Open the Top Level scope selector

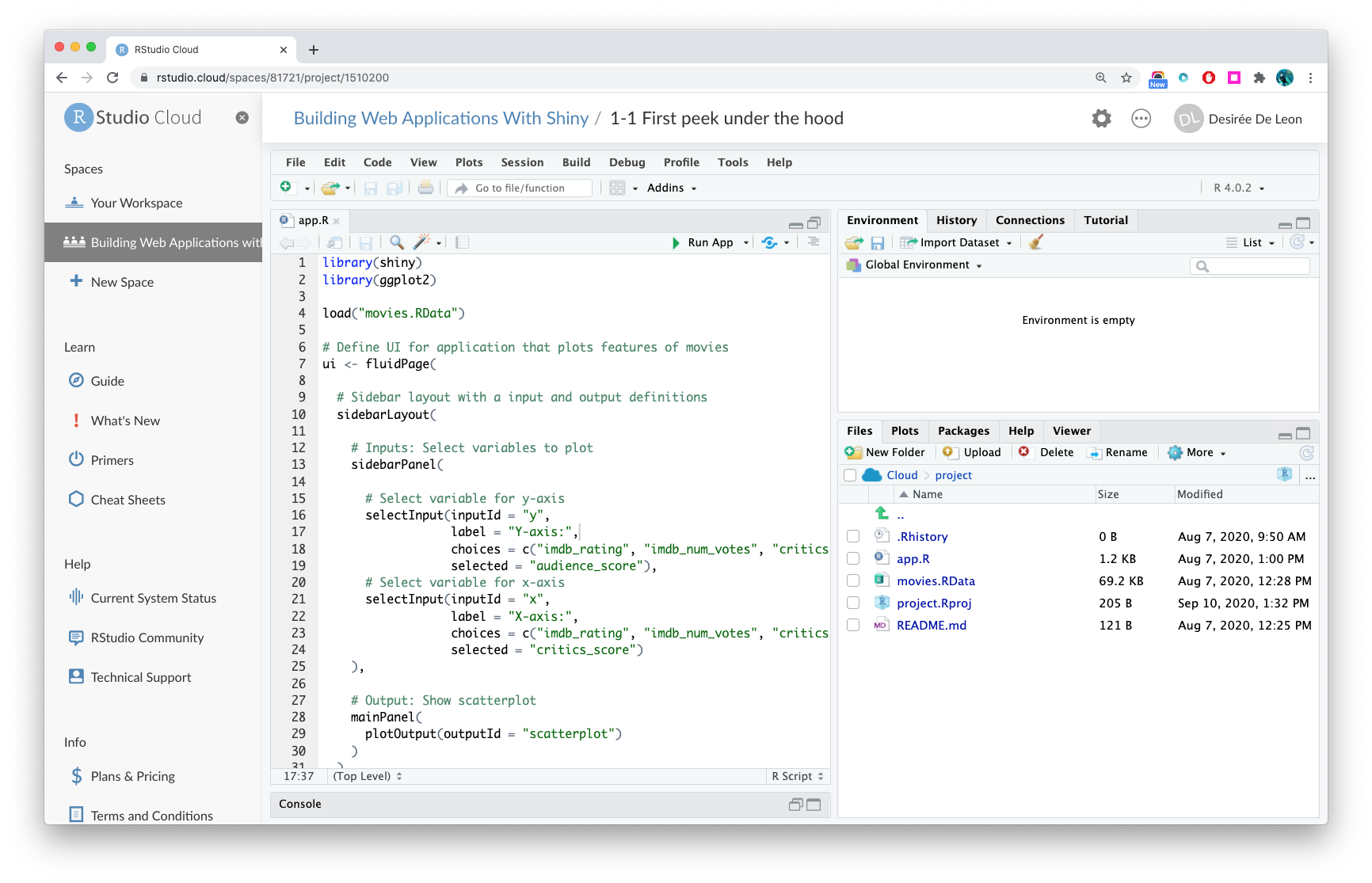(368, 776)
